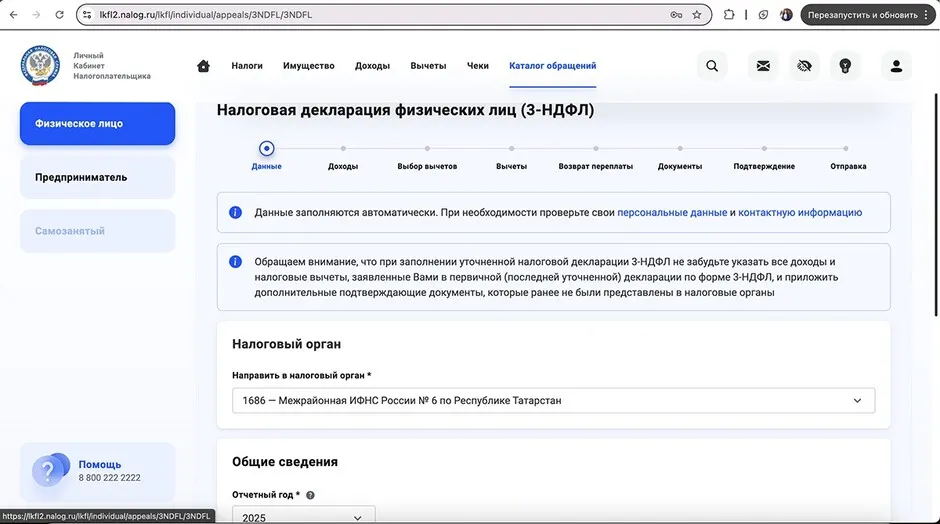
Task: Go to the Документы step
Action: [x=680, y=166]
